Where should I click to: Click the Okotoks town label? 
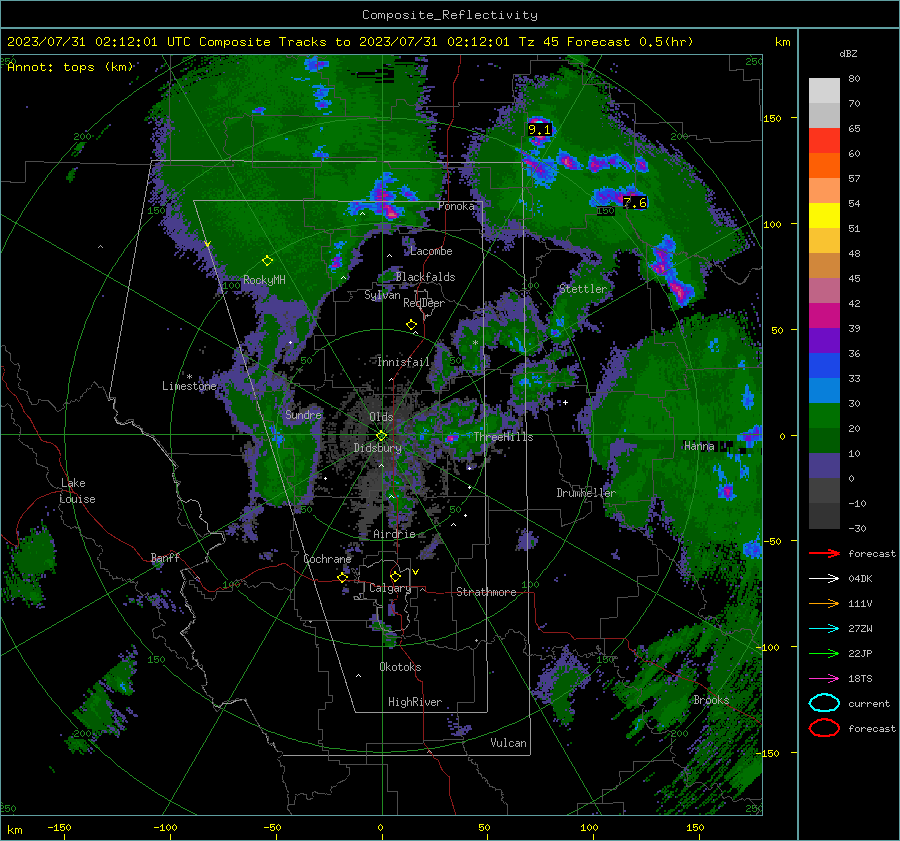[400, 667]
